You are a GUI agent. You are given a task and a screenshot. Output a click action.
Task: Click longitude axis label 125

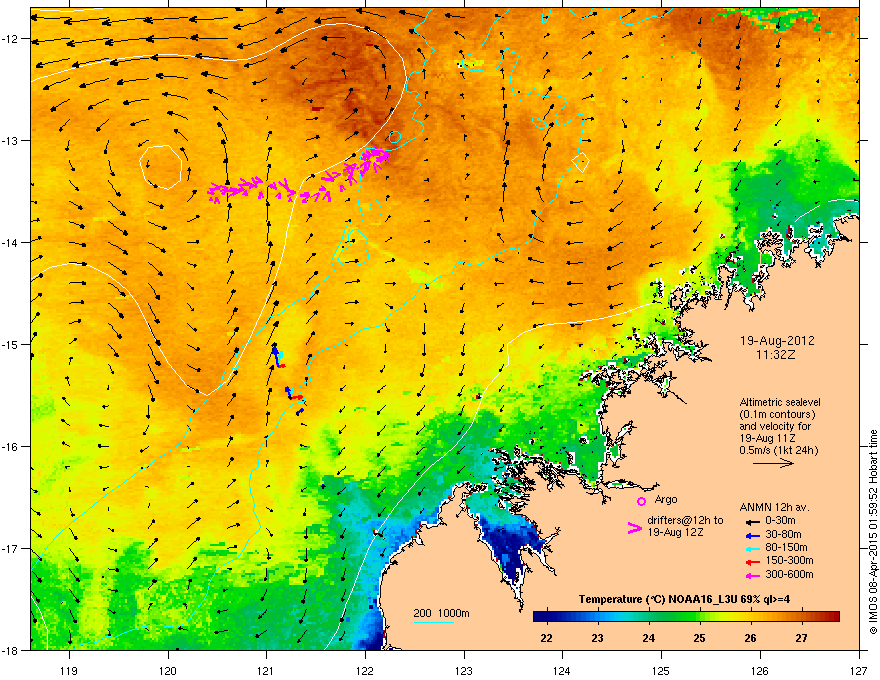661,670
